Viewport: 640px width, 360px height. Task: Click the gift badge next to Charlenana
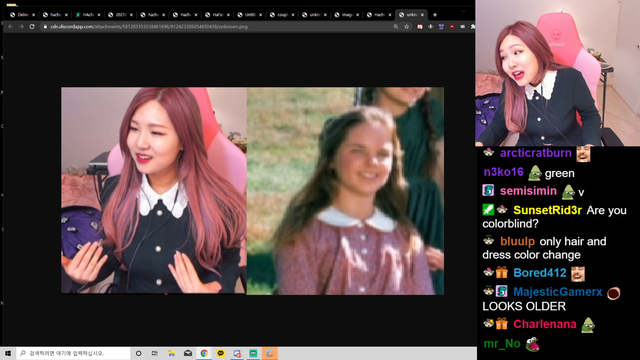point(502,324)
